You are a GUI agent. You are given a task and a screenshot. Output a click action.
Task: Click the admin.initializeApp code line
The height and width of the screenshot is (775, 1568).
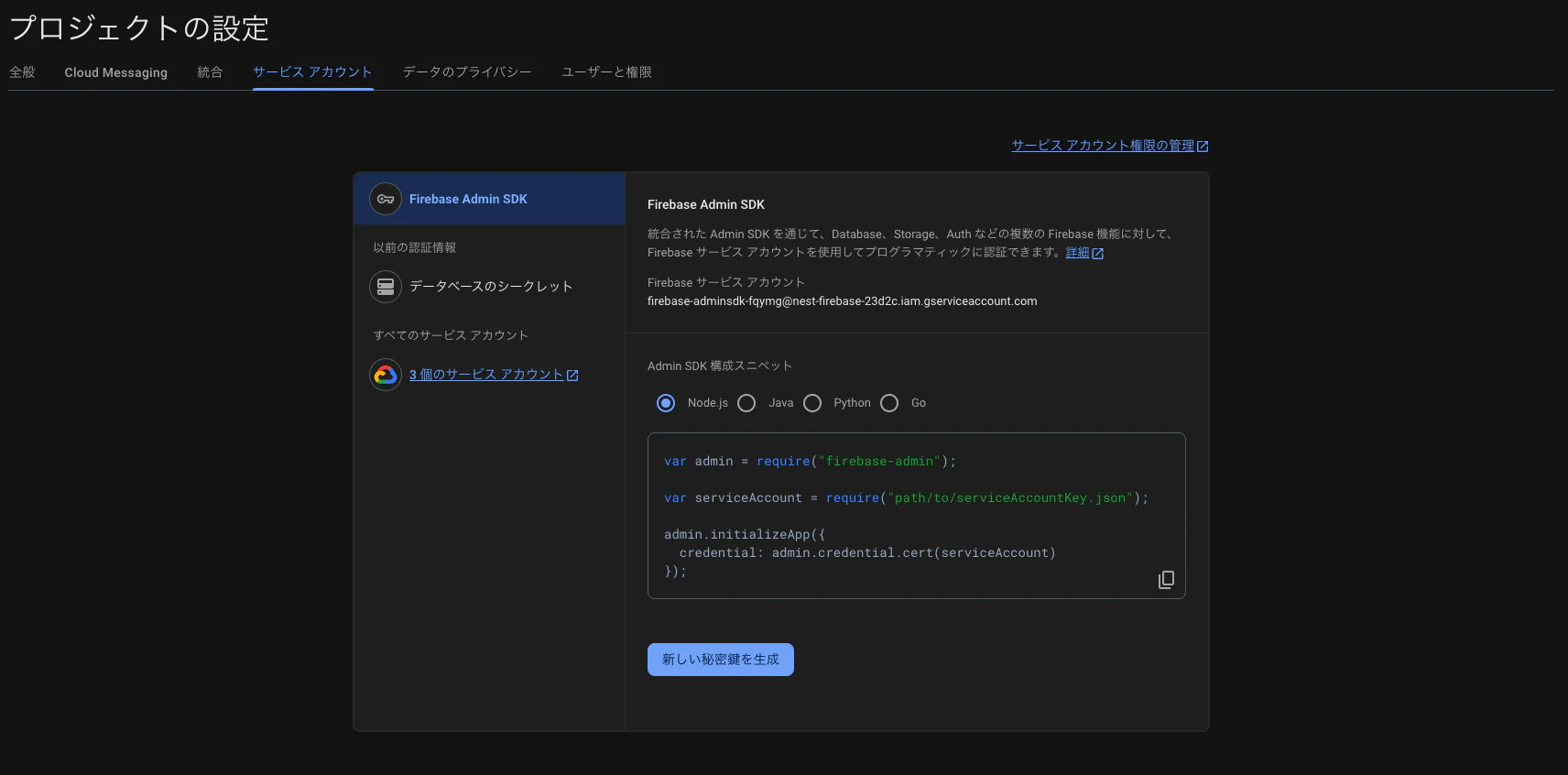745,535
